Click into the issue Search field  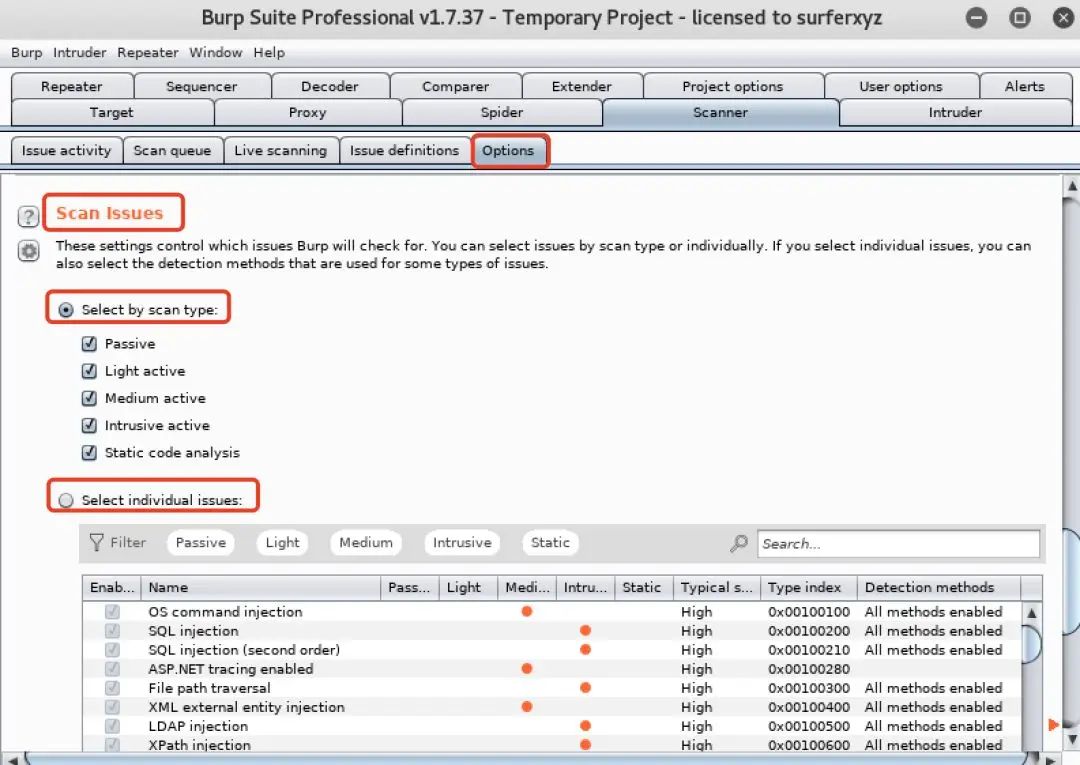[x=898, y=543]
